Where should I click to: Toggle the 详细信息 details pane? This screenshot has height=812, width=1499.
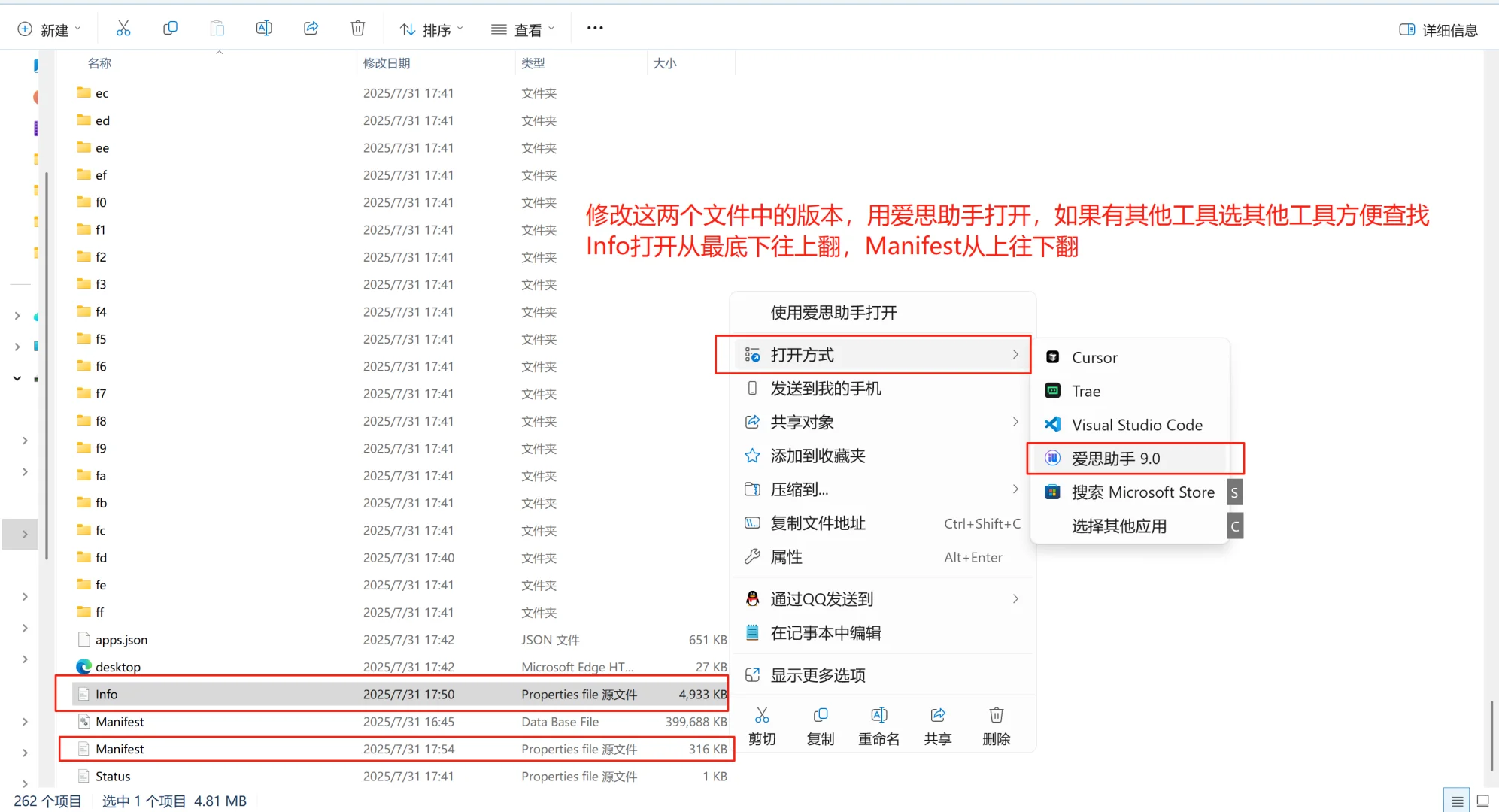1437,29
